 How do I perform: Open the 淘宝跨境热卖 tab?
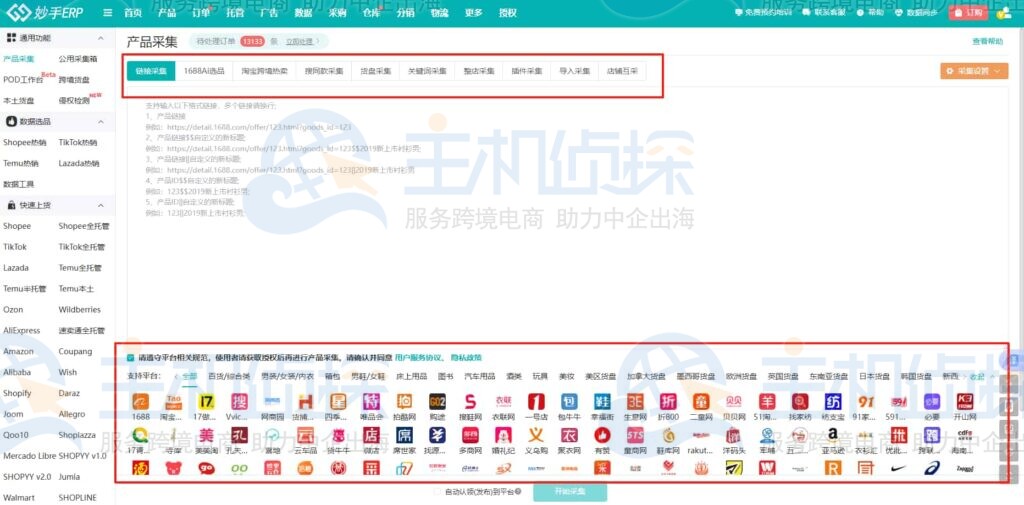point(264,71)
